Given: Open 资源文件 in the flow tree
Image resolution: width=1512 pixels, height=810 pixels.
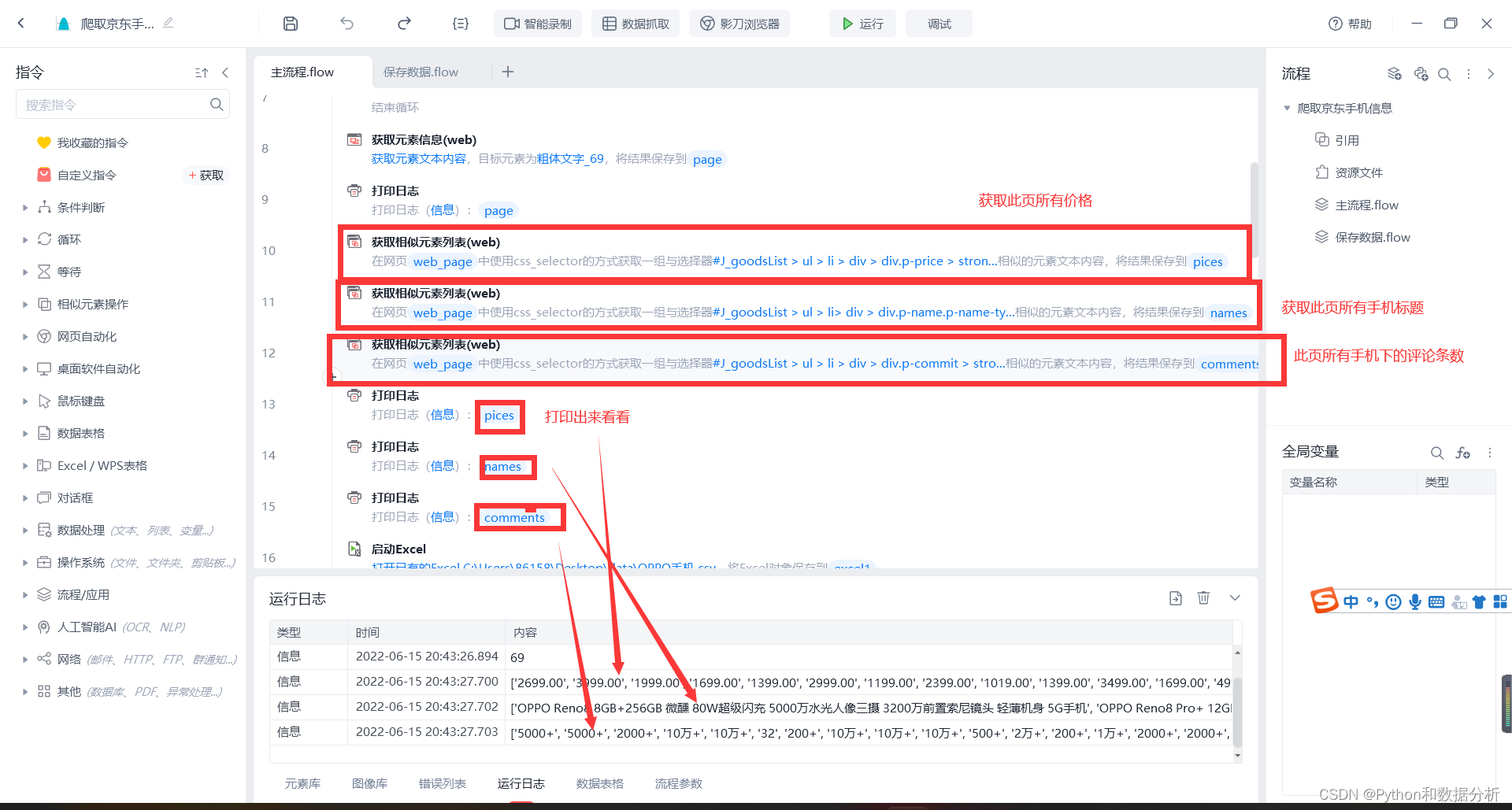Looking at the screenshot, I should click(x=1359, y=172).
